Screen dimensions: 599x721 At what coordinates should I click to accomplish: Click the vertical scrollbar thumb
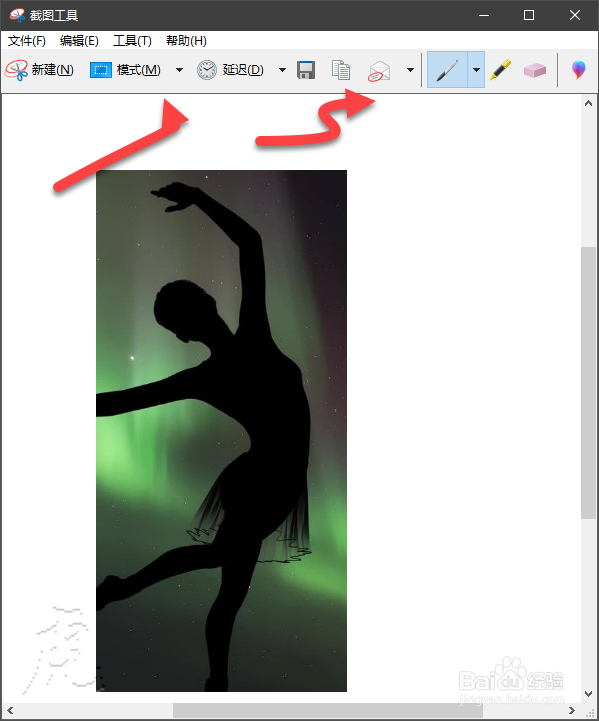click(588, 383)
